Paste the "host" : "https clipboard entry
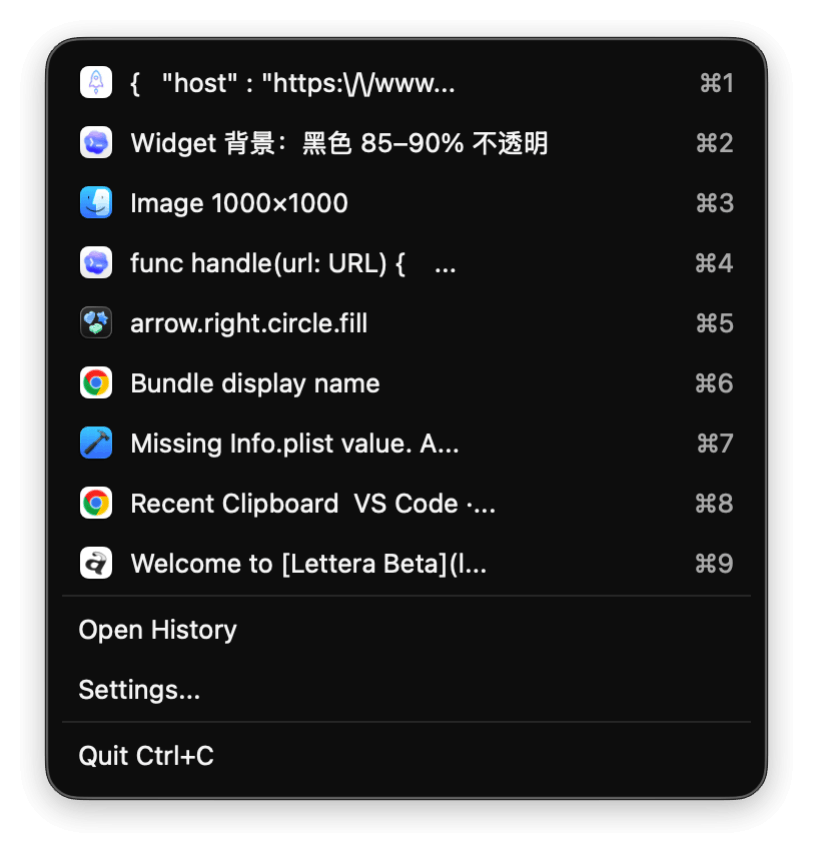Screen dimensions: 813x853 (406, 83)
